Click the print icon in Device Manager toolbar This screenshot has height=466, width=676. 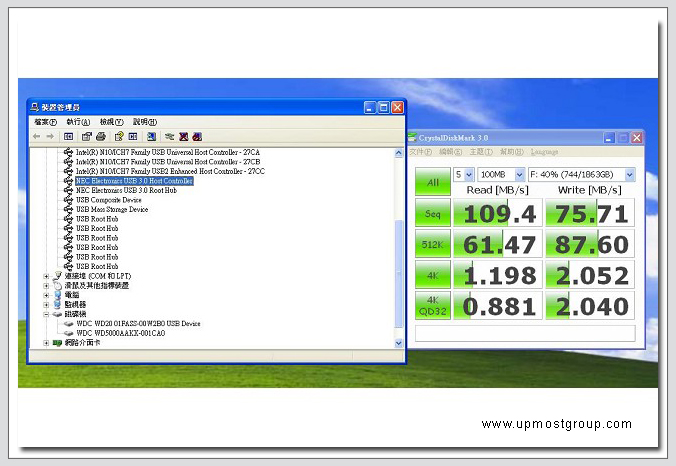tap(101, 136)
